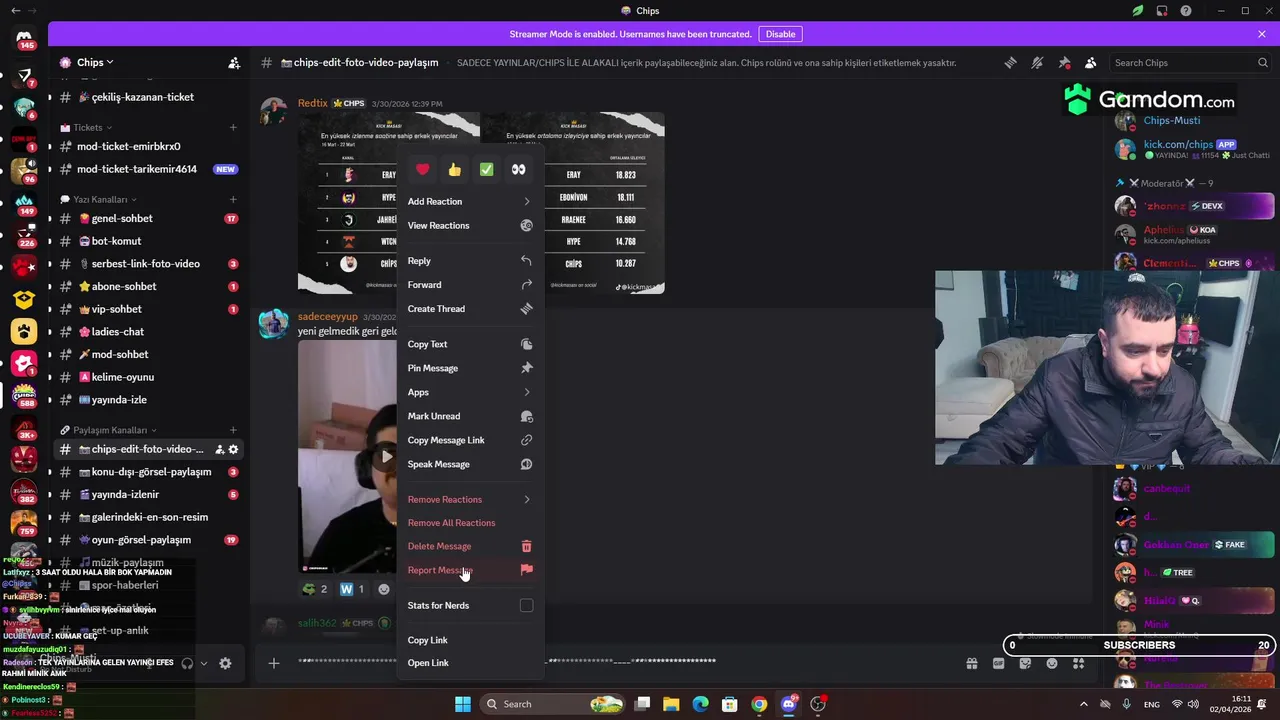The height and width of the screenshot is (720, 1280).
Task: Select Copy Message Link option
Action: click(x=470, y=440)
